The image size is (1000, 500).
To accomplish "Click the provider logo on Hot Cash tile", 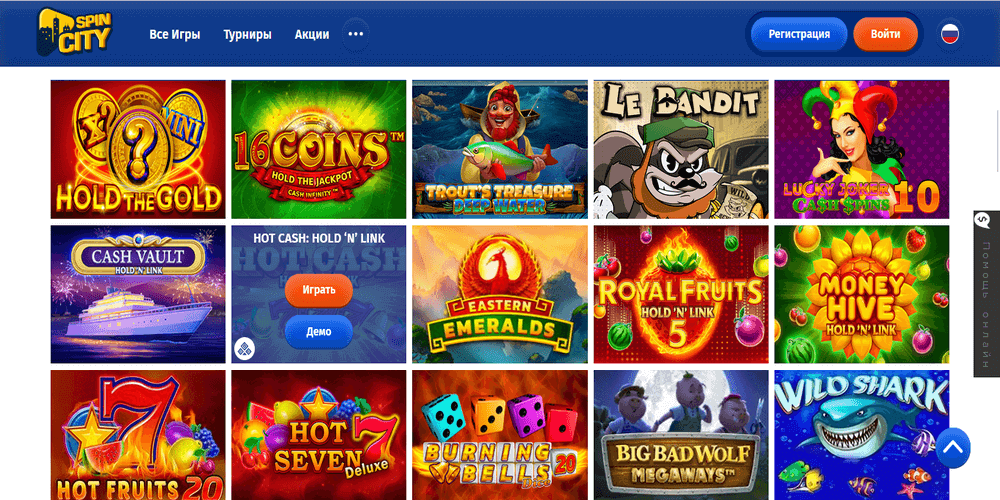I will pyautogui.click(x=245, y=348).
